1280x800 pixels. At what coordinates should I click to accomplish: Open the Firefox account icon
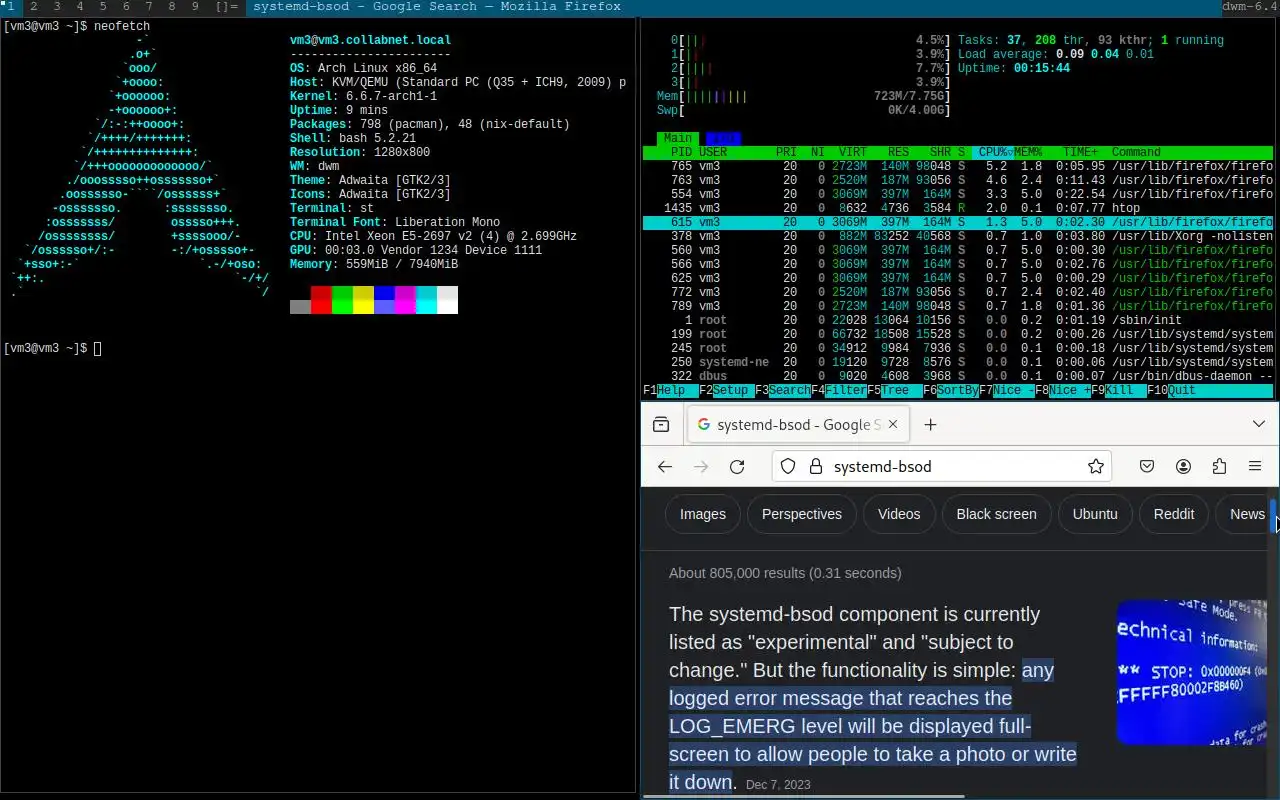(1183, 467)
